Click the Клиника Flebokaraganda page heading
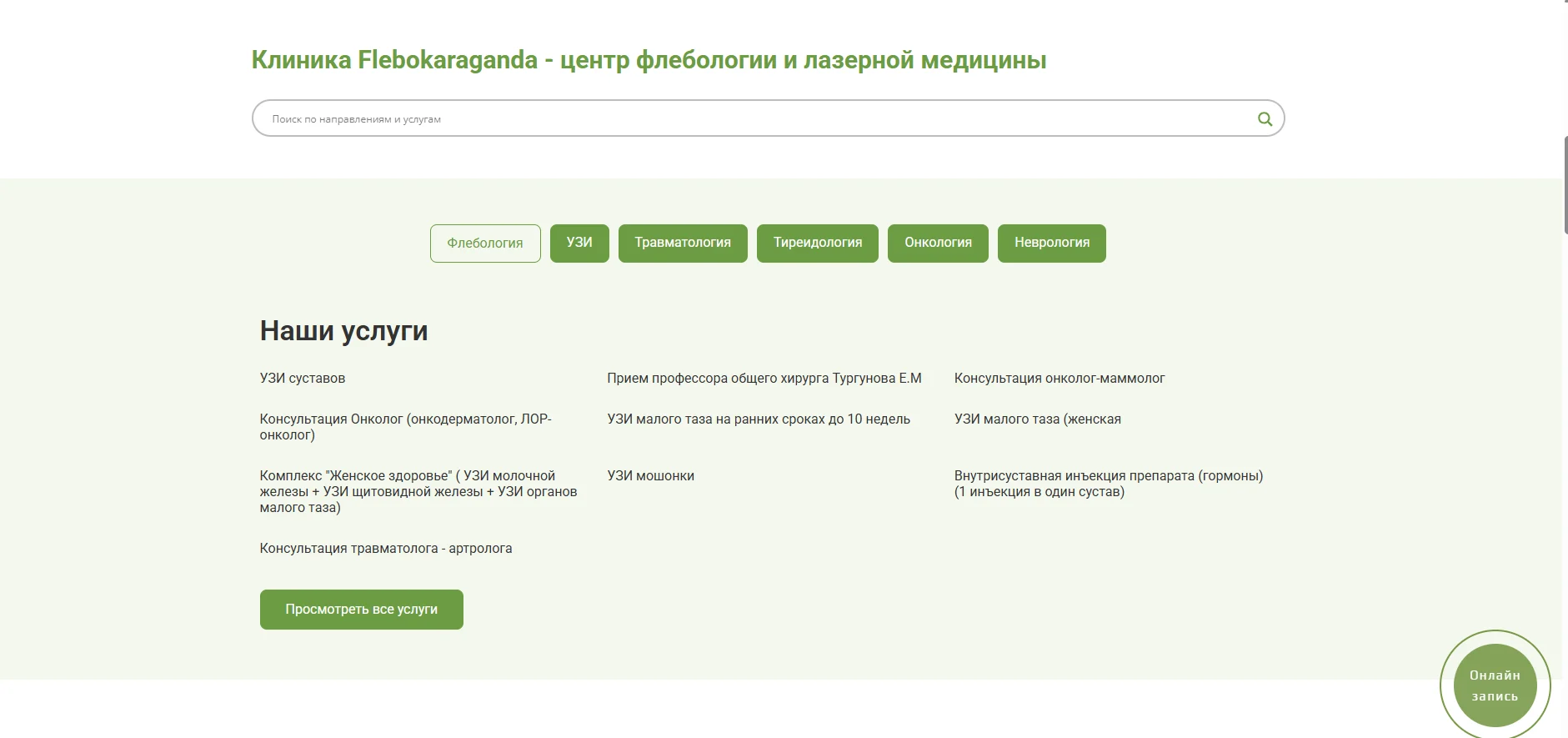The width and height of the screenshot is (1568, 738). point(649,60)
